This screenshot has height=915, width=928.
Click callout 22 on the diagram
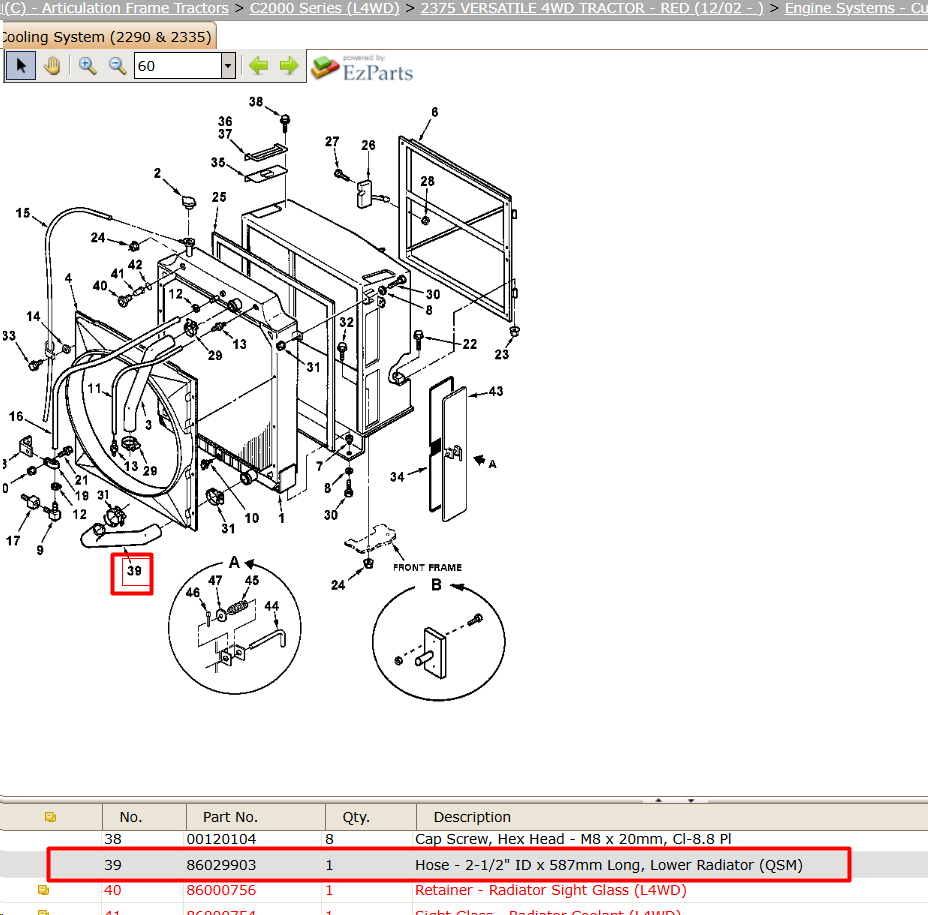pos(470,344)
